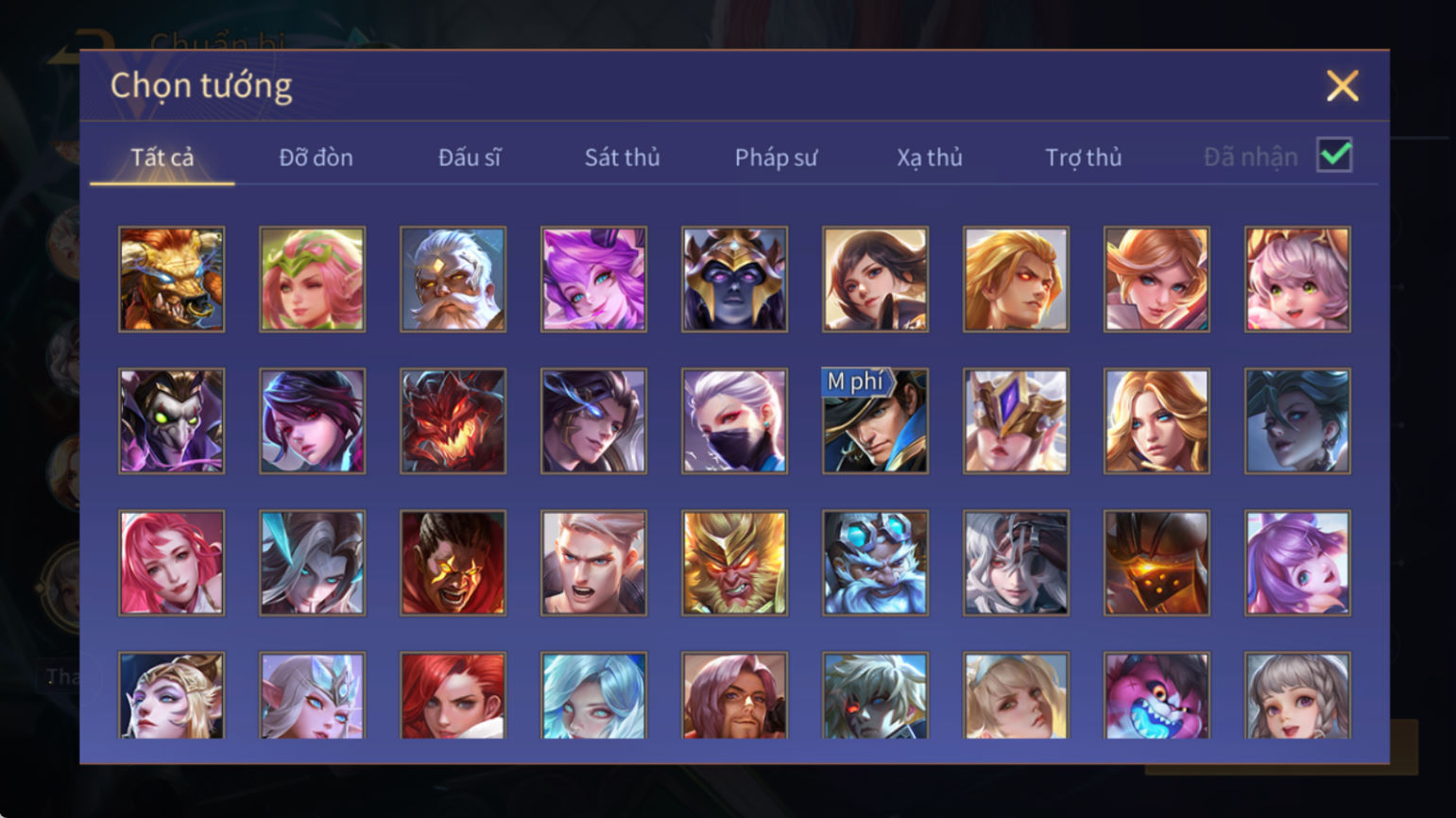The height and width of the screenshot is (818, 1456).
Task: Open the Đấu sĩ tab
Action: coord(470,157)
